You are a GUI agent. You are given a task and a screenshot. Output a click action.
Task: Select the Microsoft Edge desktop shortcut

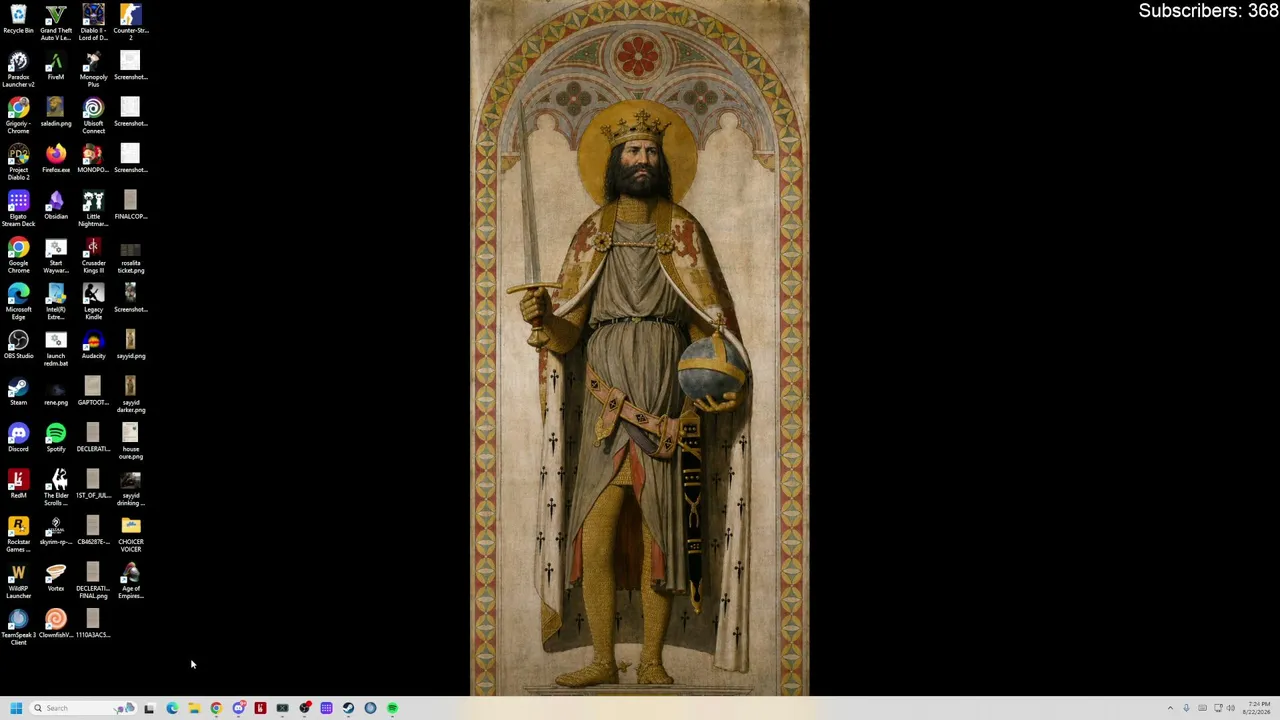[18, 302]
